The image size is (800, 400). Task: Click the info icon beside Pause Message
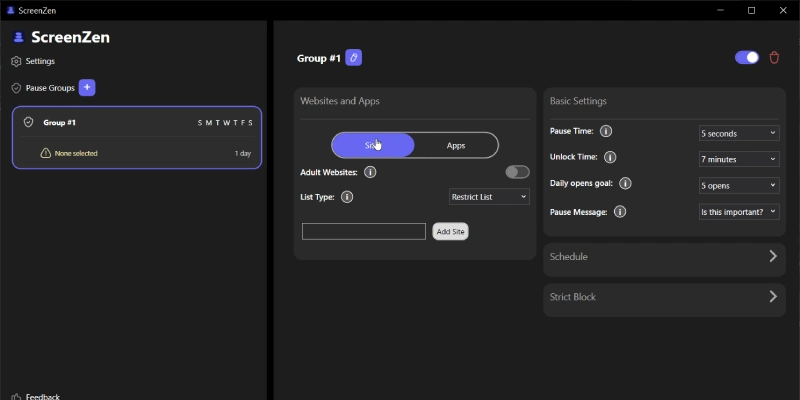click(x=619, y=211)
